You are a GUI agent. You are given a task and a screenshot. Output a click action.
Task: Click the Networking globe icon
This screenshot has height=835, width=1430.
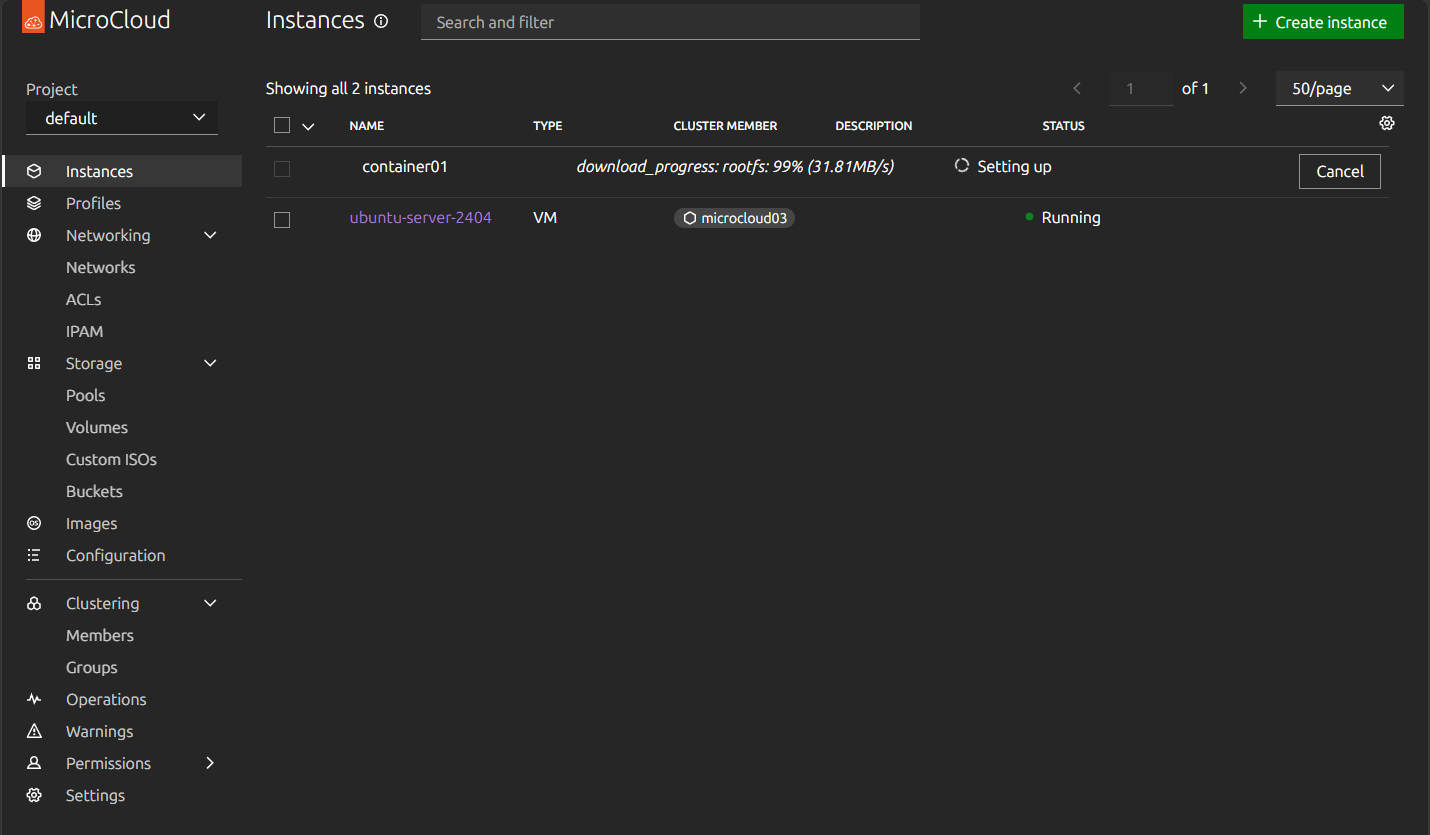pos(34,235)
